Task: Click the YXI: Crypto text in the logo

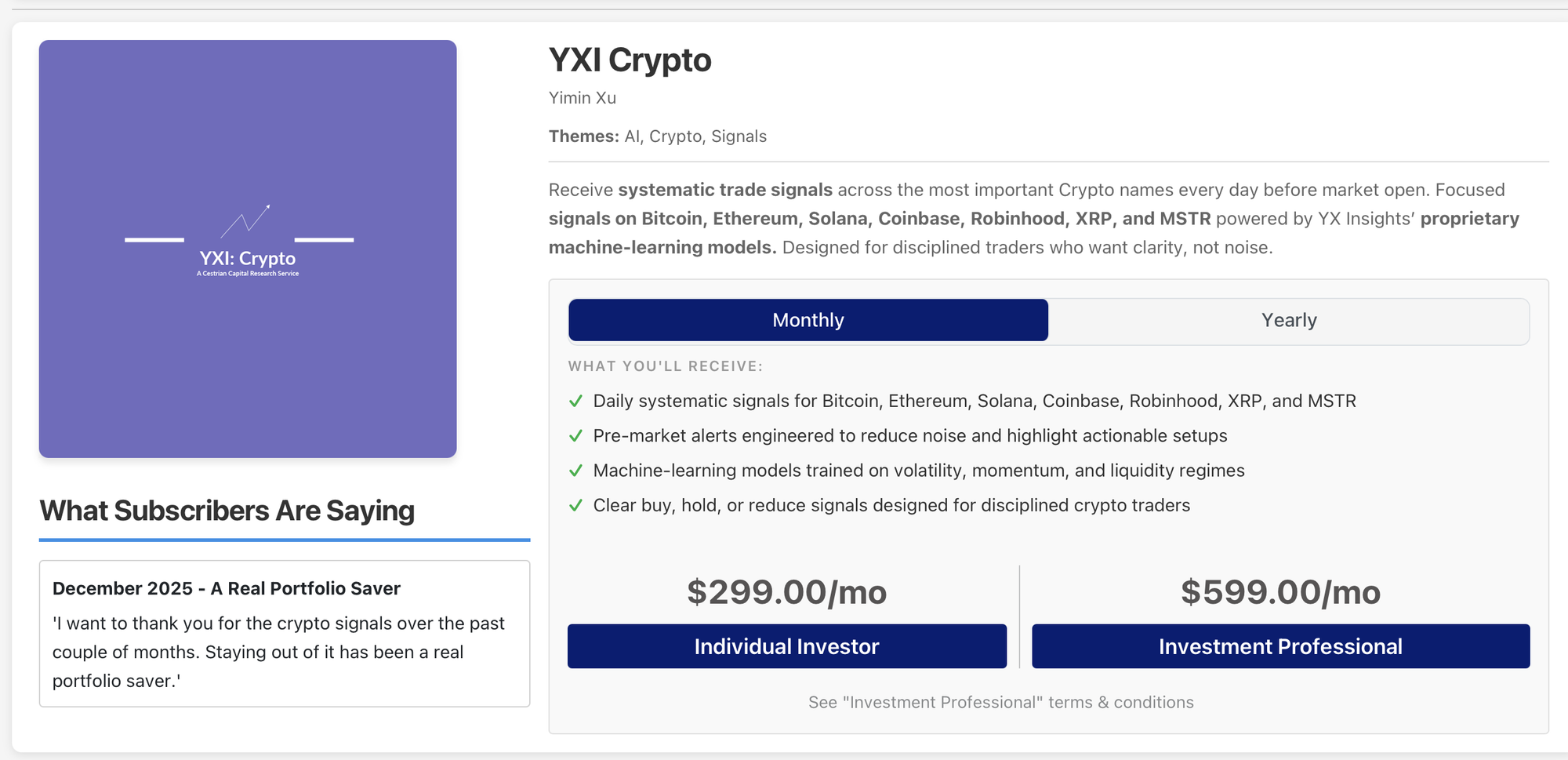Action: point(248,259)
